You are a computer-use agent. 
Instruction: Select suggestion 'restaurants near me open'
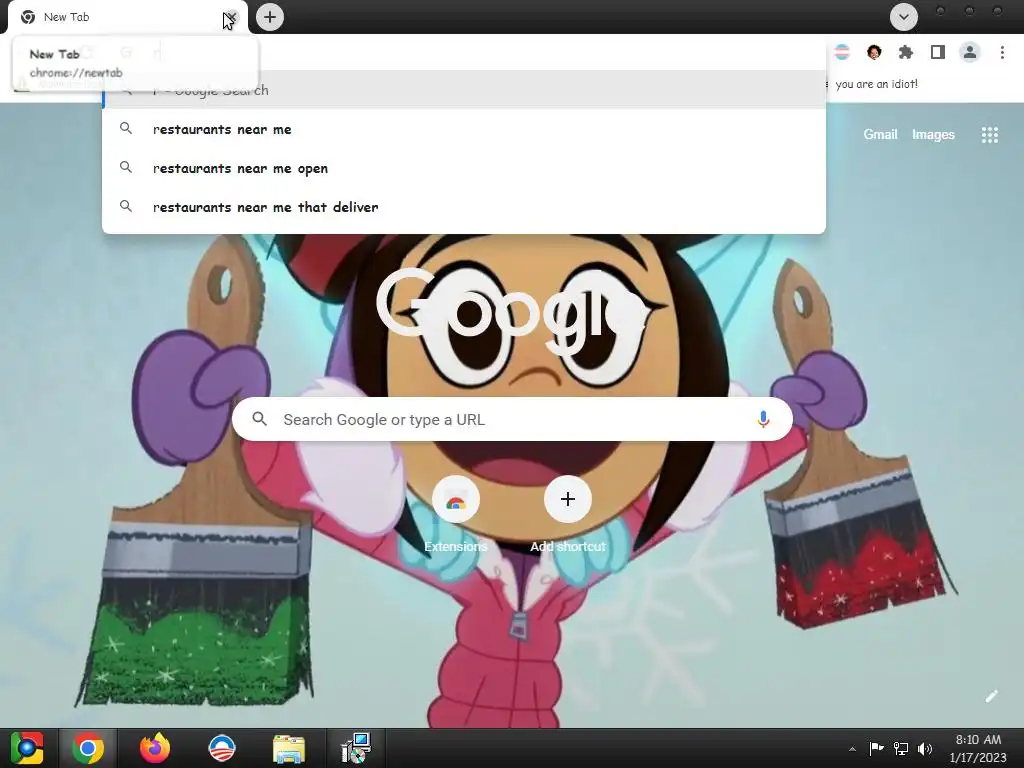point(464,168)
